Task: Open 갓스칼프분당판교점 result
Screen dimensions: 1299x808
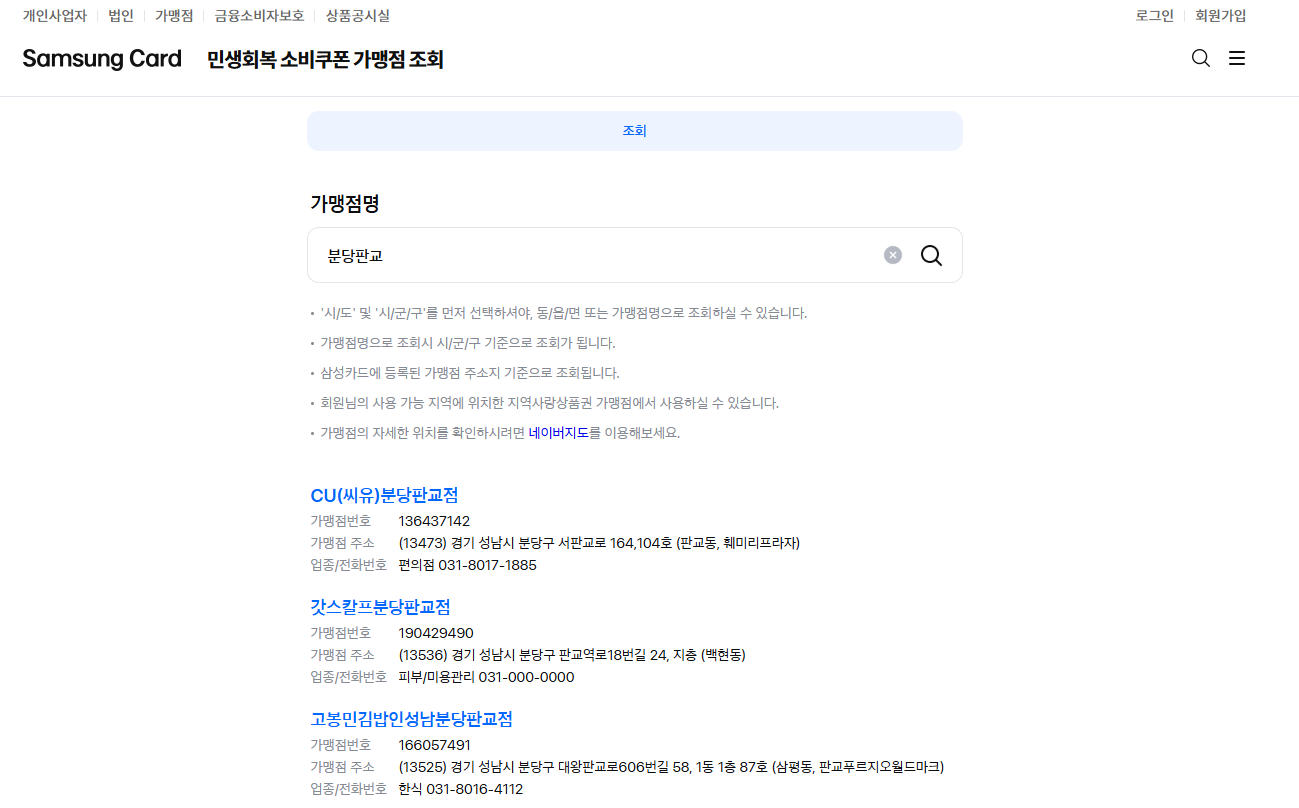Action: [380, 607]
